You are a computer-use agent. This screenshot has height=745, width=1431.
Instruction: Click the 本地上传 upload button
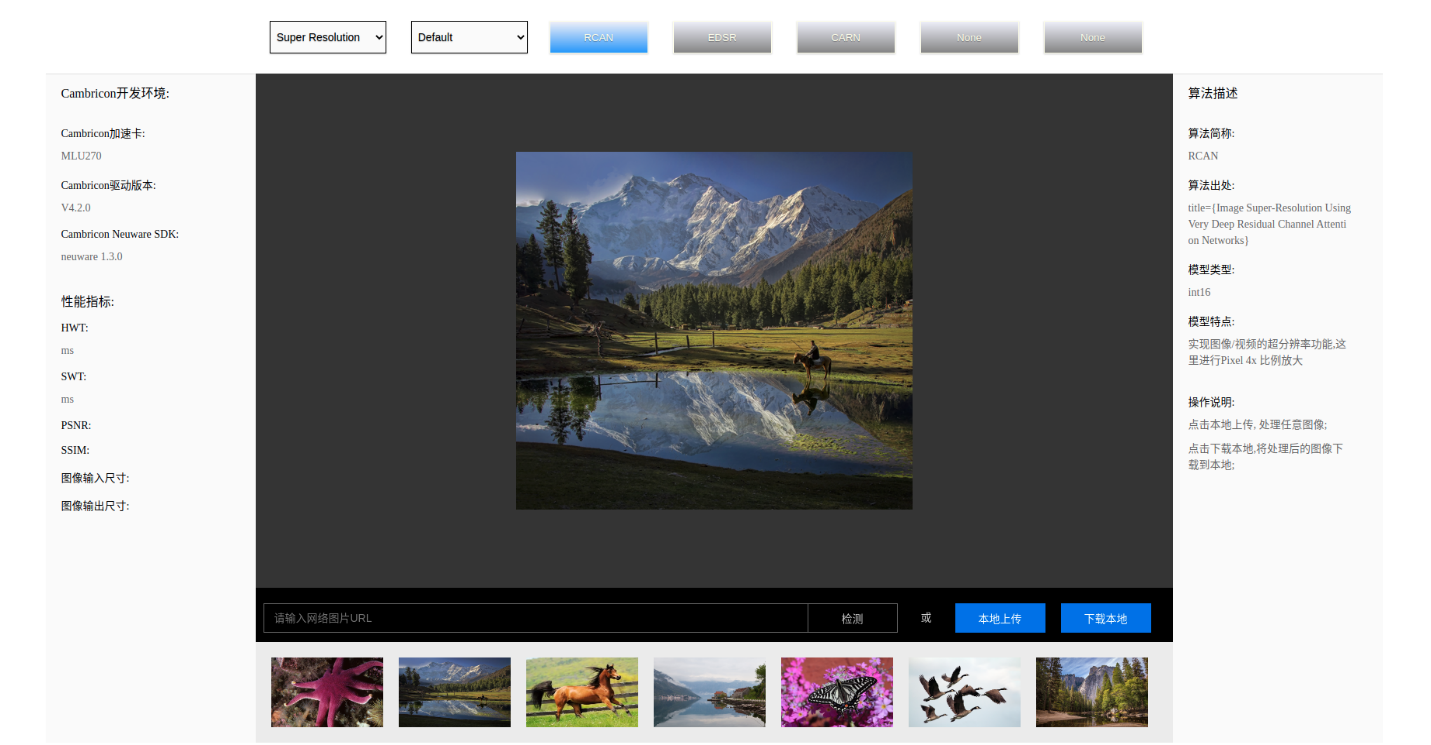[x=1000, y=618]
